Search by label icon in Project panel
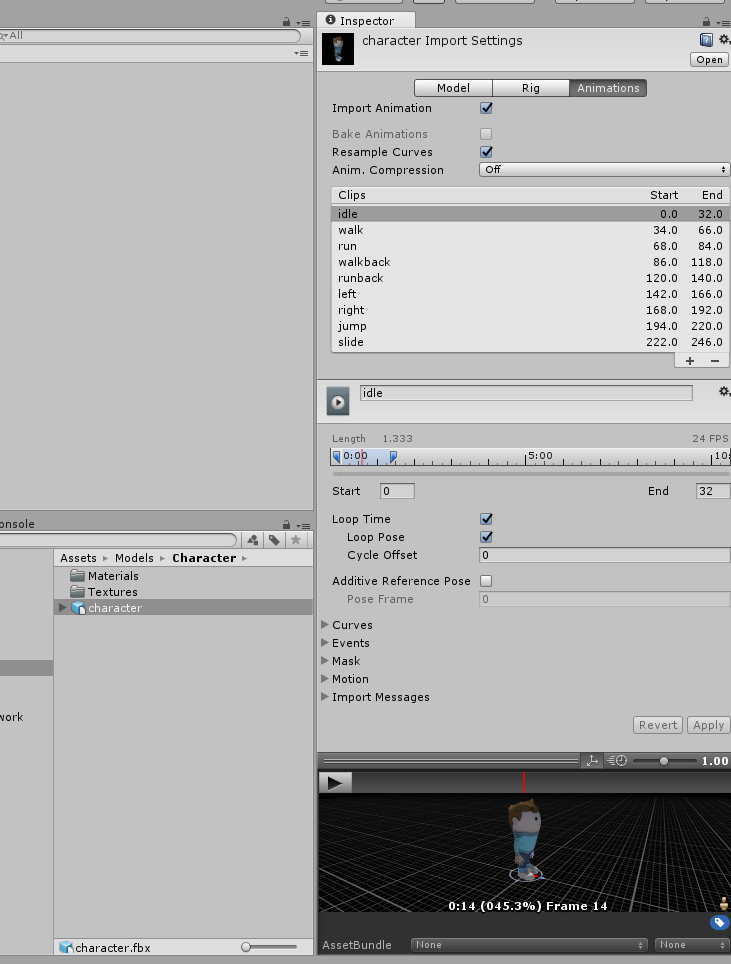The height and width of the screenshot is (964, 731). [274, 540]
